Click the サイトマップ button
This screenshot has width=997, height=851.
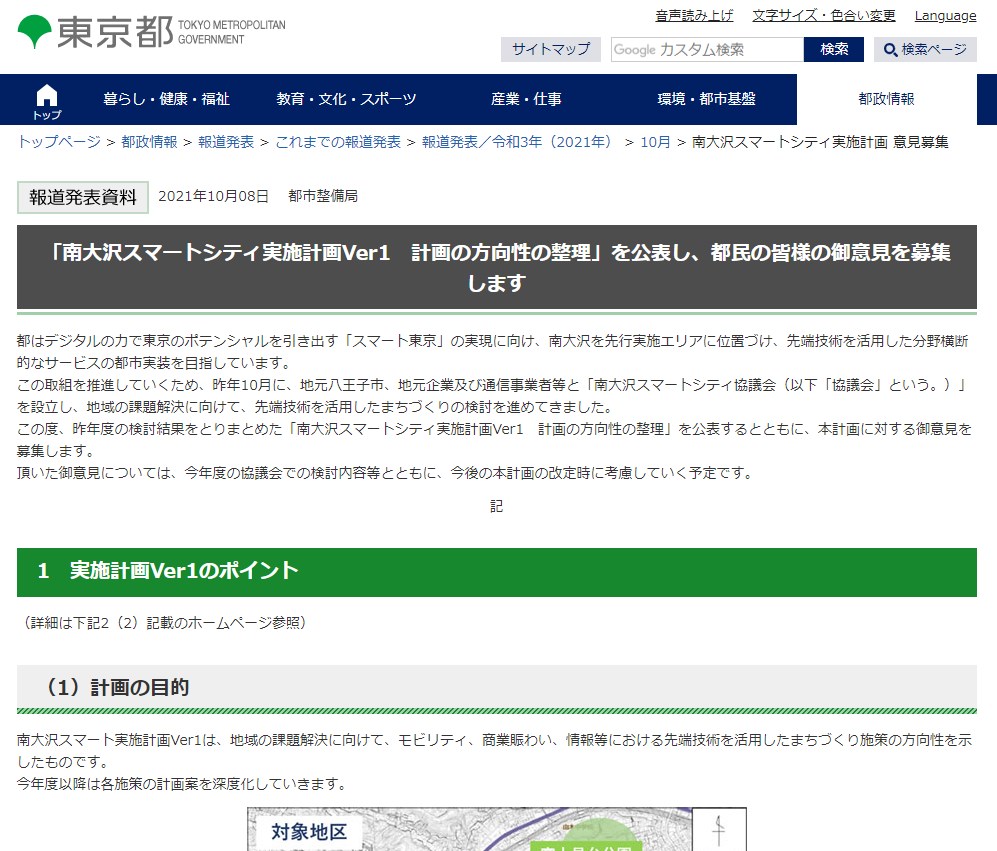[550, 49]
